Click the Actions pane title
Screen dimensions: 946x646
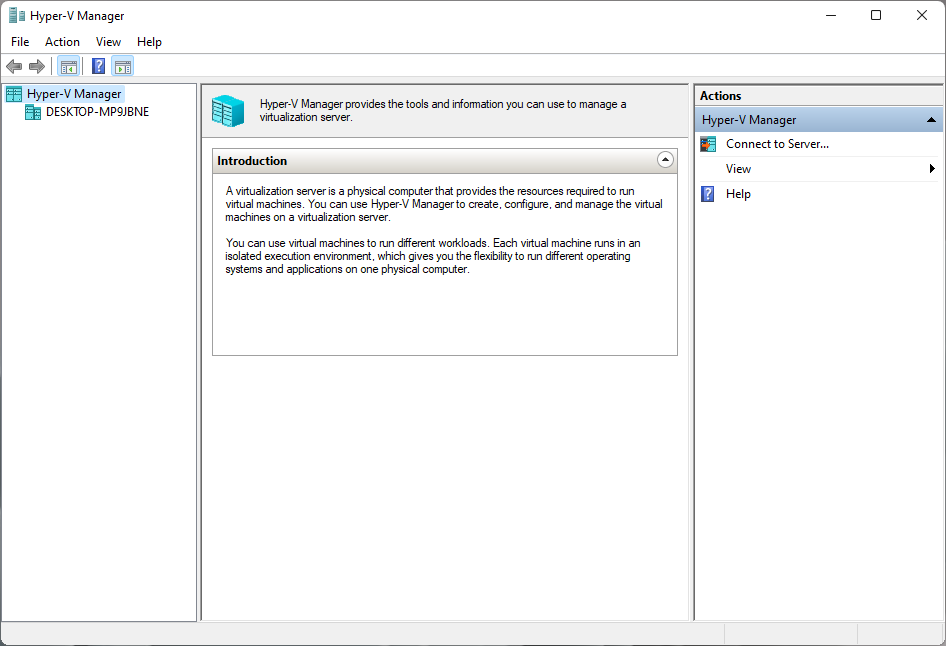pos(720,96)
